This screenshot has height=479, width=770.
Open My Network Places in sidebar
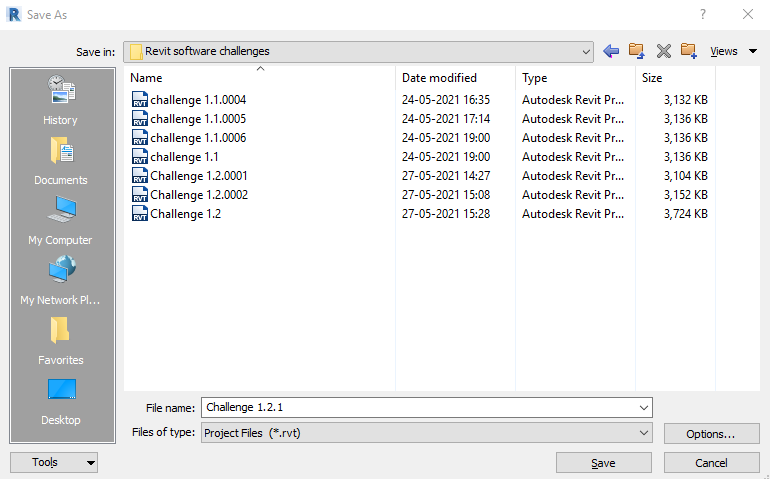pyautogui.click(x=61, y=281)
